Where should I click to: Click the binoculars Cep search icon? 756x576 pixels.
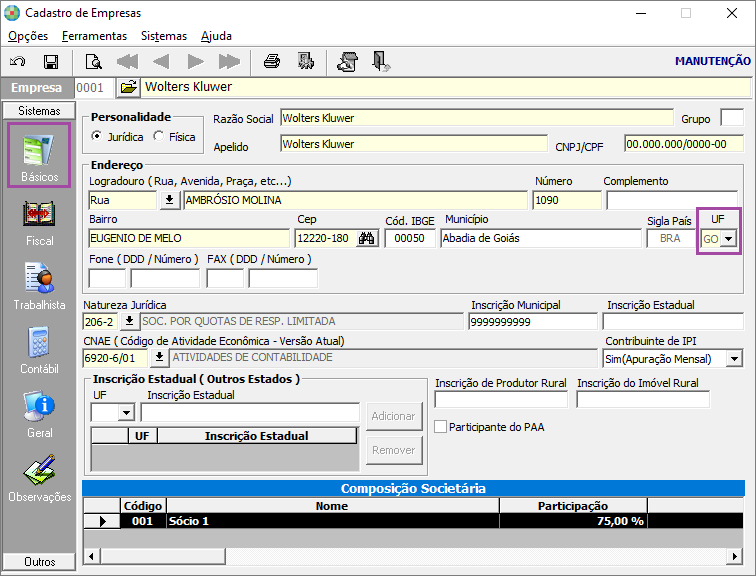[367, 238]
